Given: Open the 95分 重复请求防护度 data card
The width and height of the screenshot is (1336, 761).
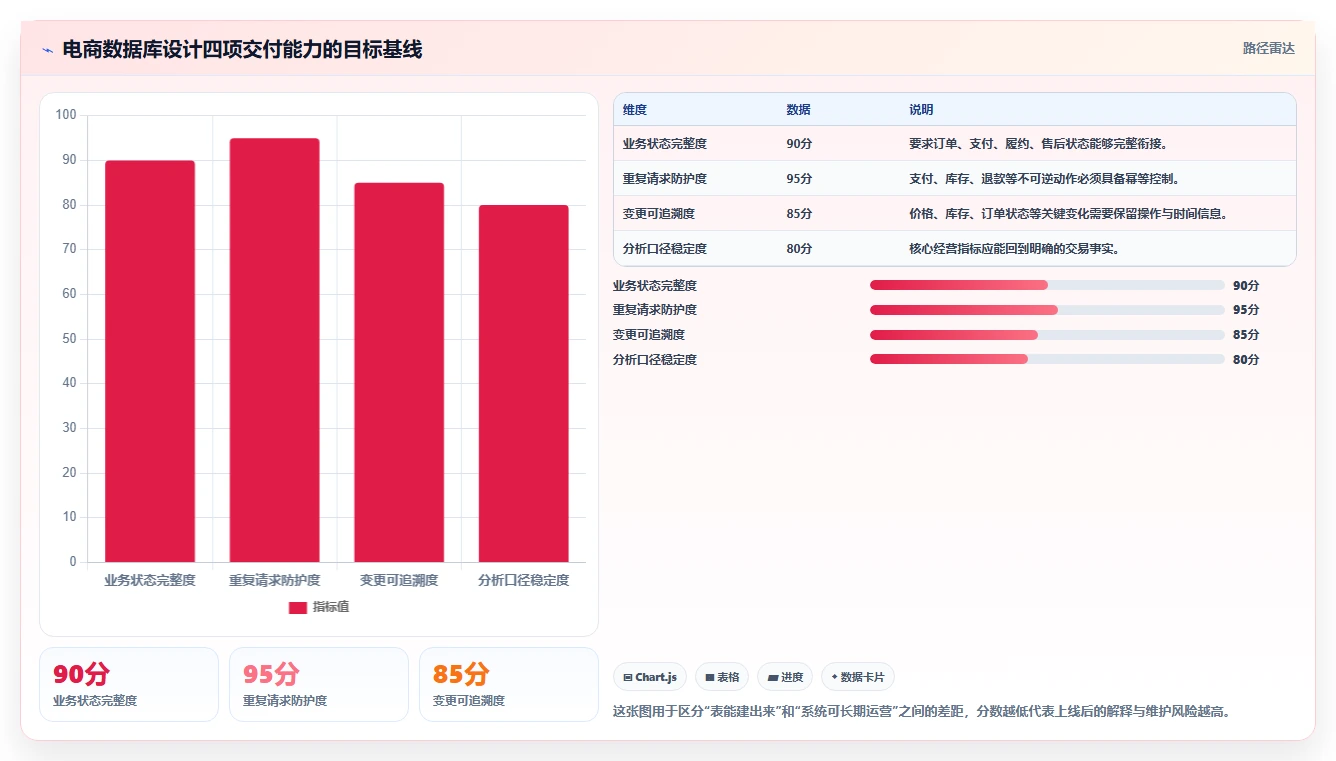Looking at the screenshot, I should tap(319, 684).
